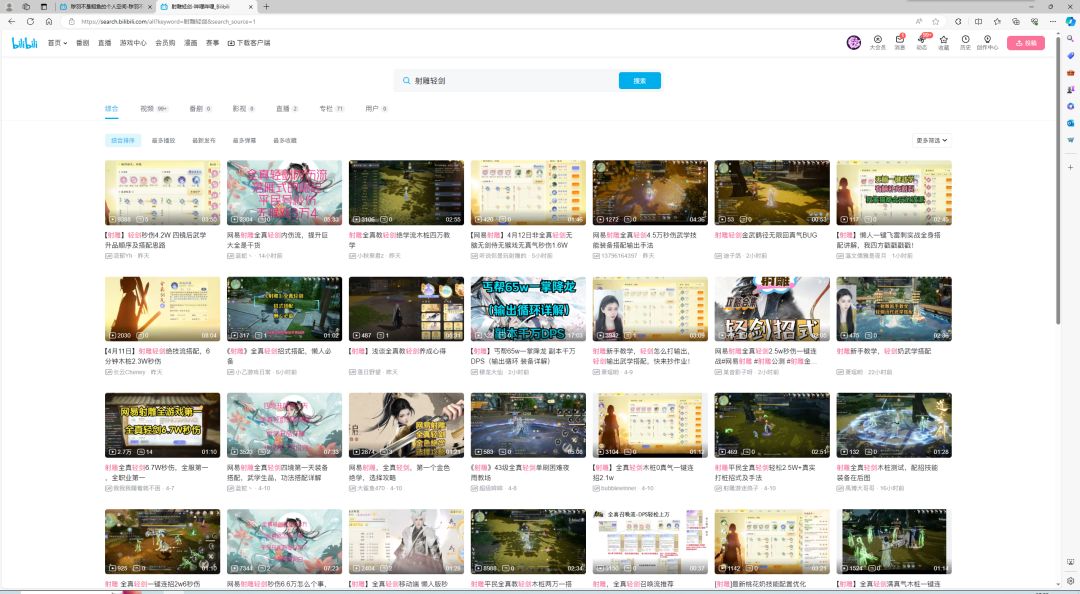Click the magnifier icon in search box

[406, 81]
